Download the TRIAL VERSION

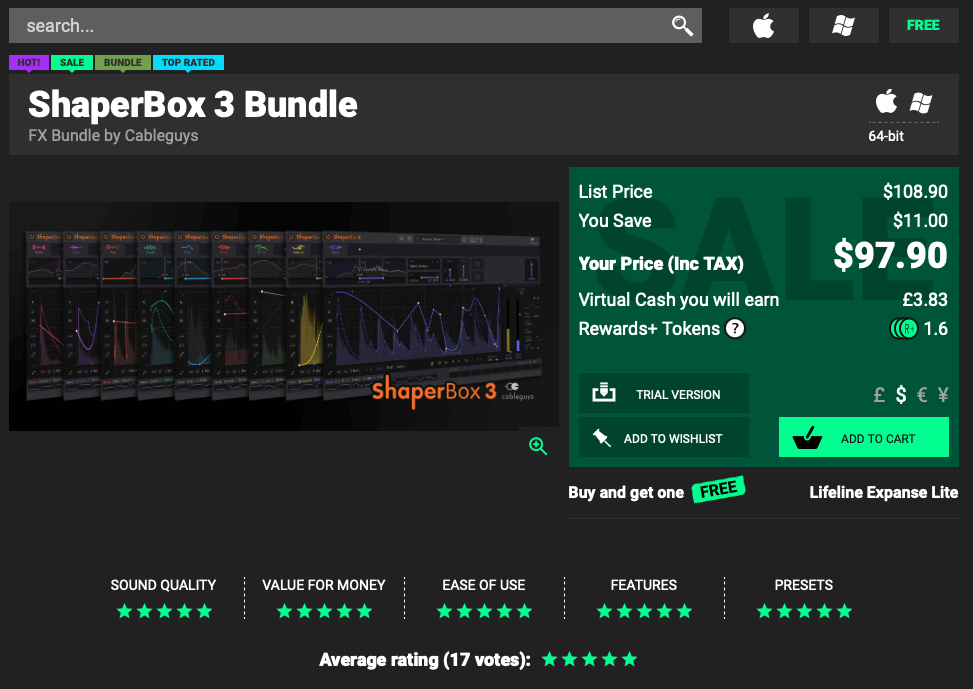click(x=664, y=393)
